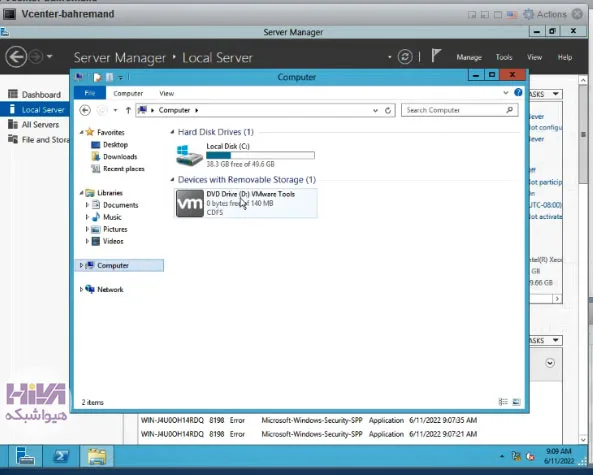Select Music library
Screen dimensions: 593x475
(x=112, y=217)
